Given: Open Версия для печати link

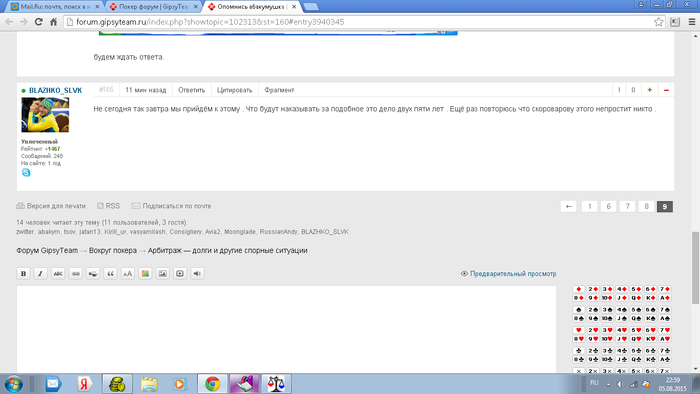Looking at the screenshot, I should (x=51, y=206).
